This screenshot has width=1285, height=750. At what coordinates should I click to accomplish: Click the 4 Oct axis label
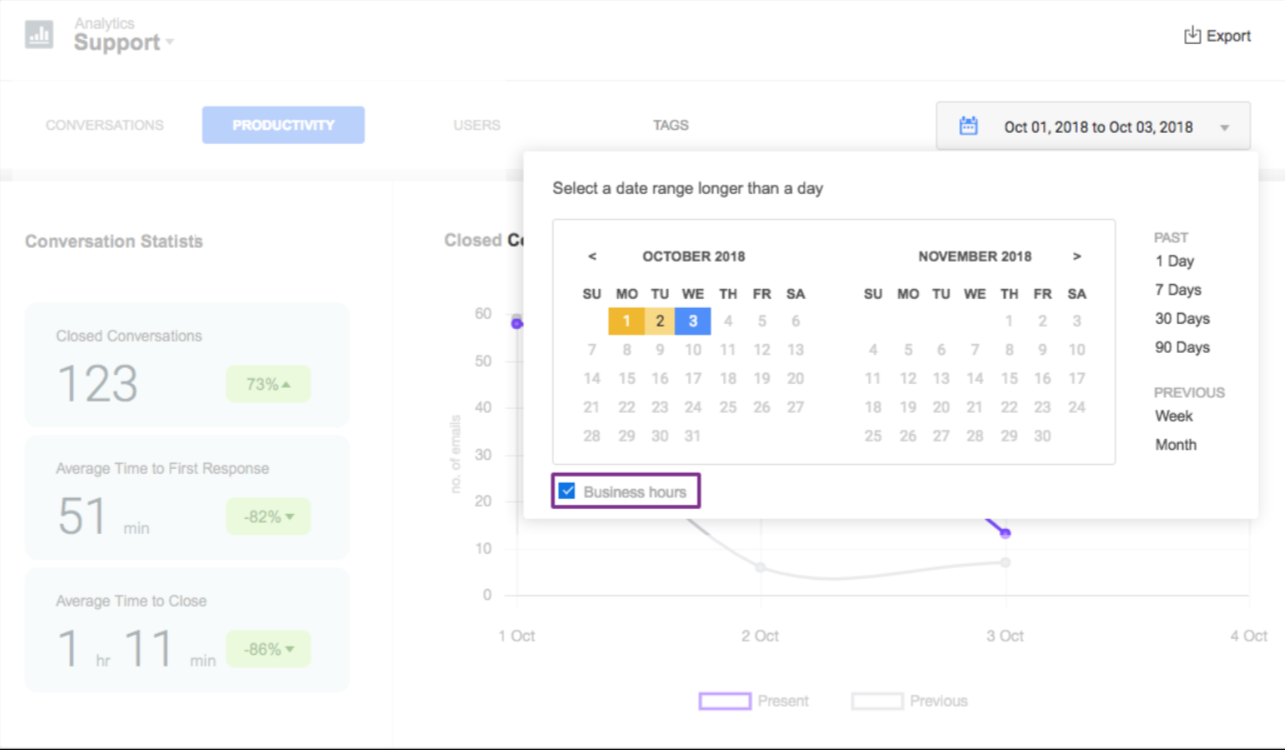click(x=1249, y=636)
